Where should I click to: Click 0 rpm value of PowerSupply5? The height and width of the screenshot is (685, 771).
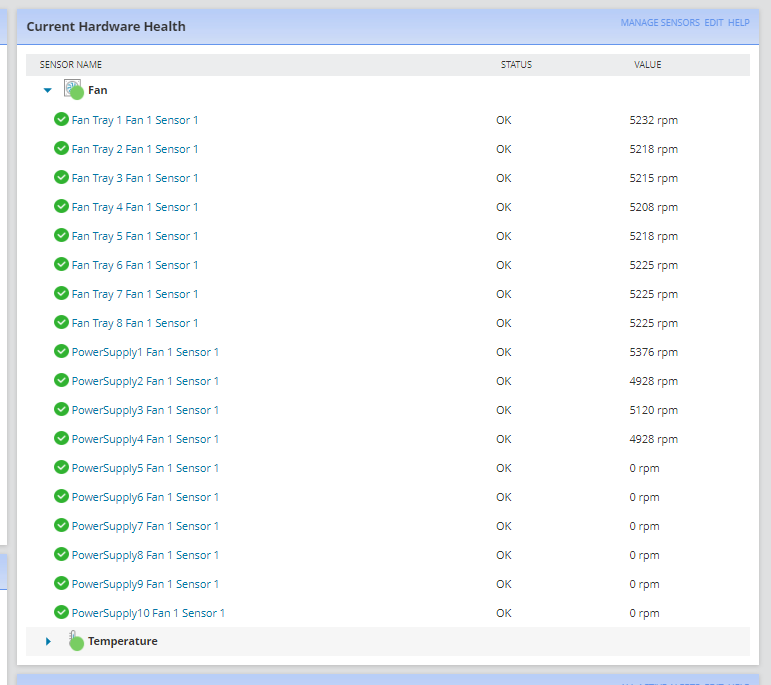644,468
